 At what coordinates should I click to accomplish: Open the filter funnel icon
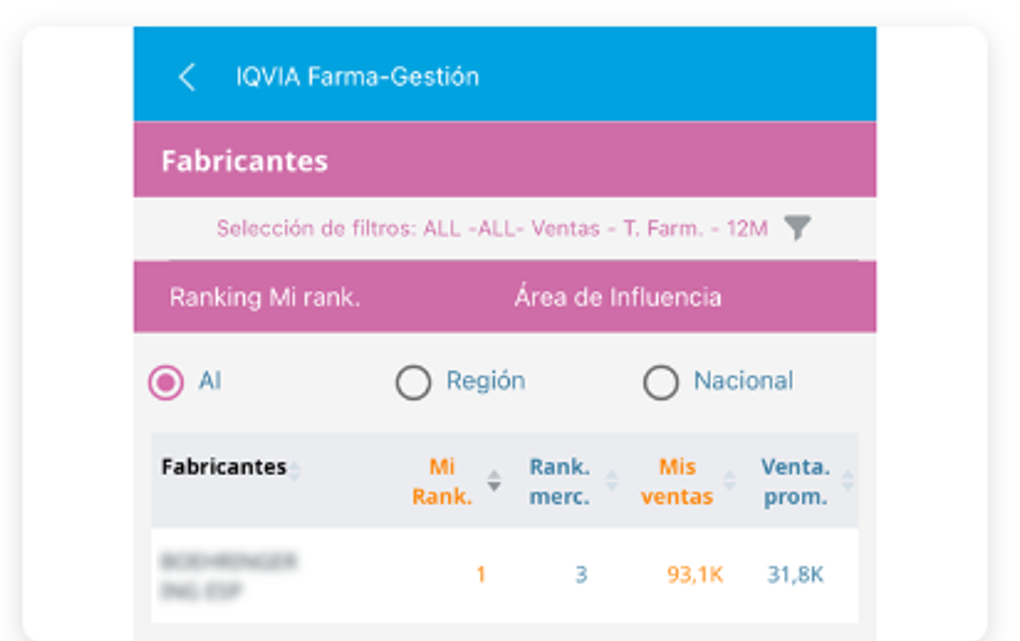point(797,228)
